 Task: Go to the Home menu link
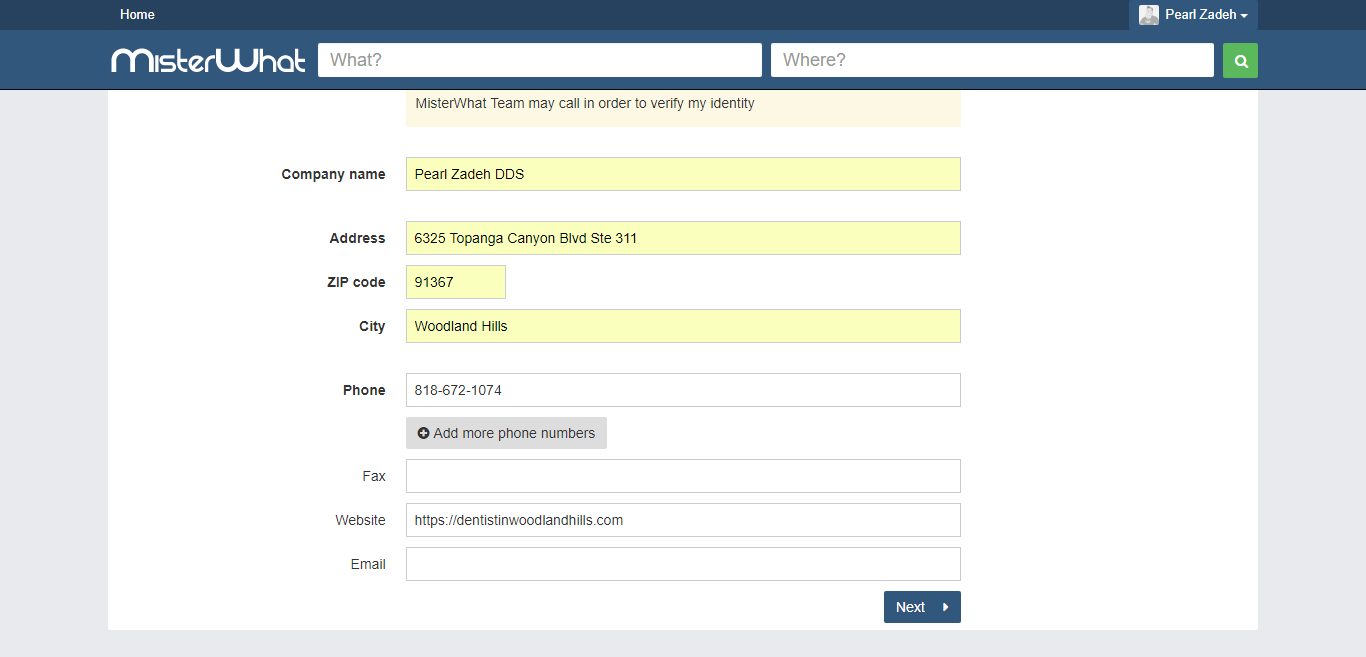[x=137, y=15]
